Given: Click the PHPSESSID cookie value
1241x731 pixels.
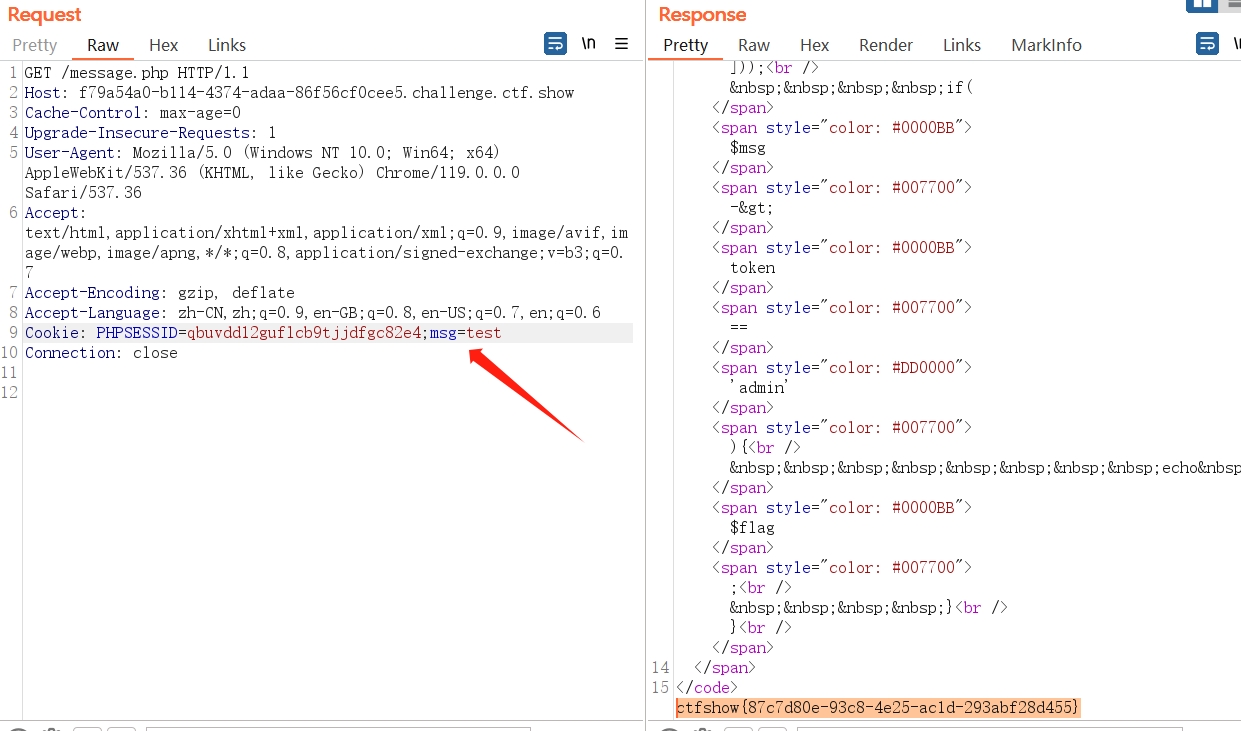Looking at the screenshot, I should click(304, 333).
